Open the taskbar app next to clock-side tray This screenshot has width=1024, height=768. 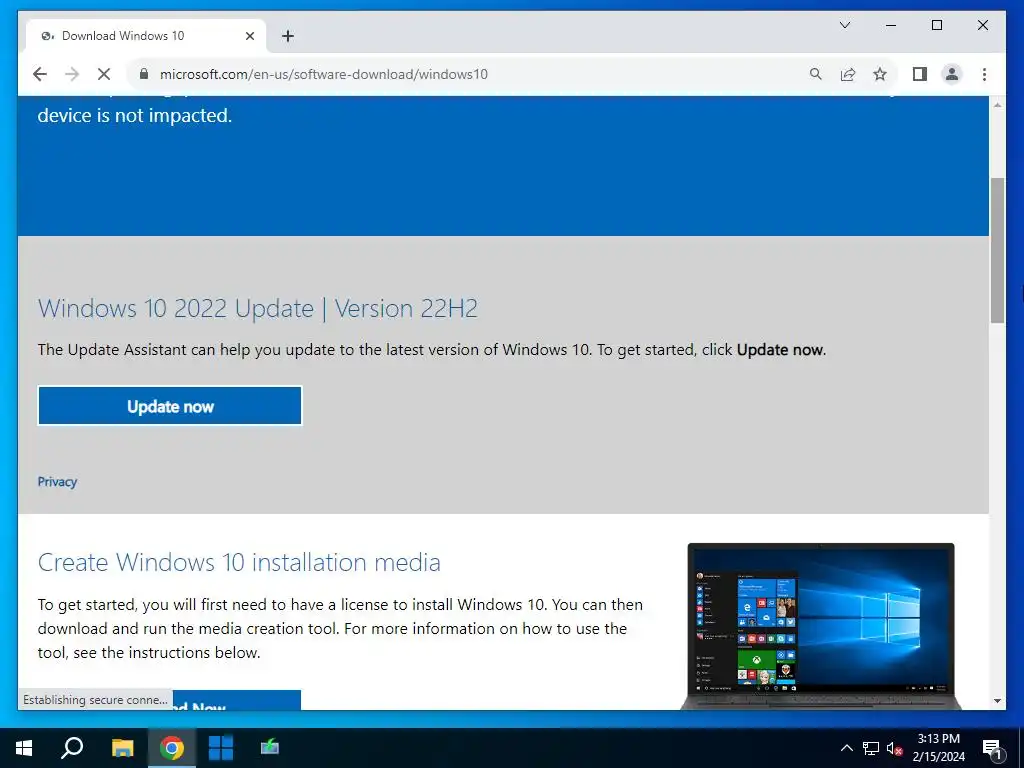(x=270, y=748)
